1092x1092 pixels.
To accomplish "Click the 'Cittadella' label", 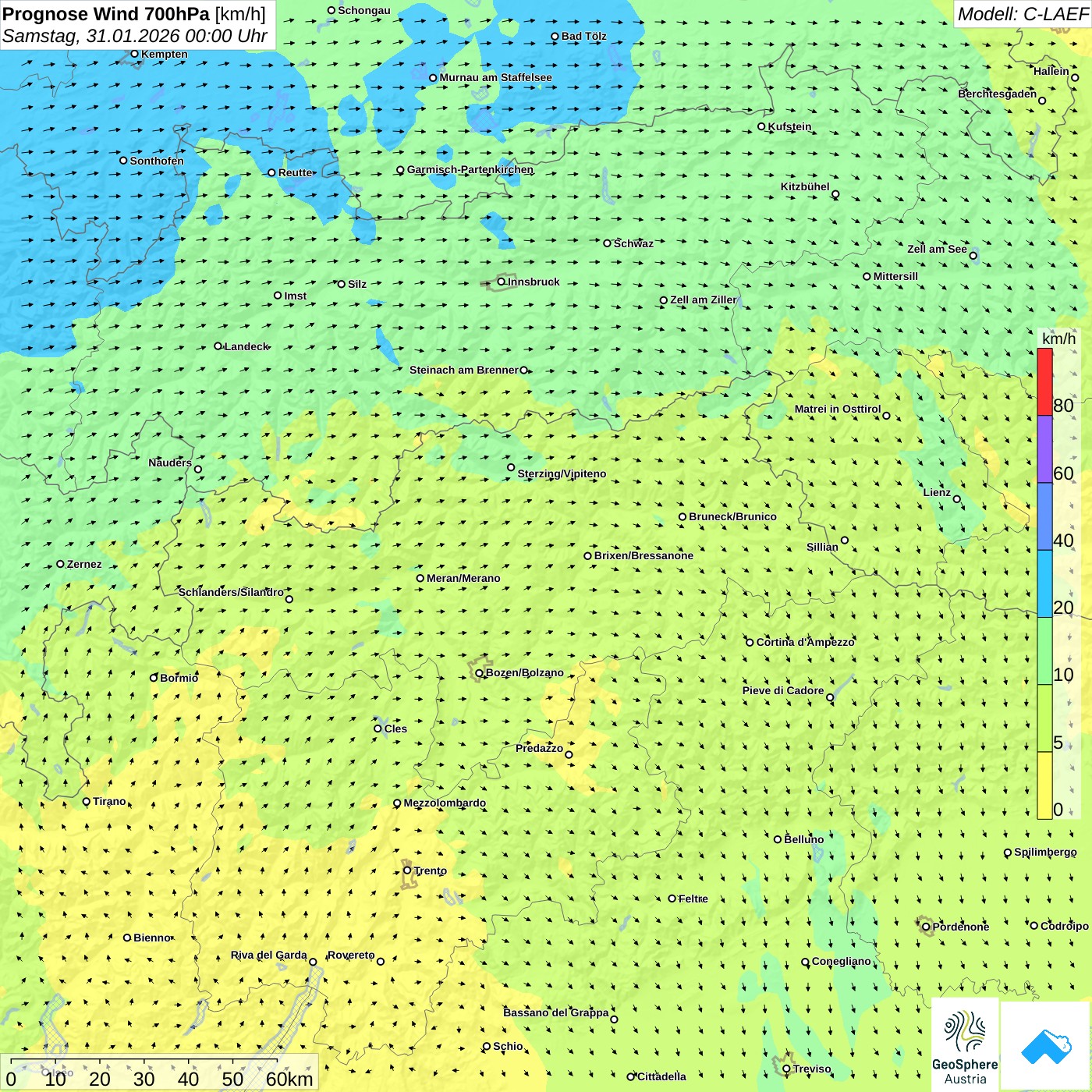I will (661, 1076).
